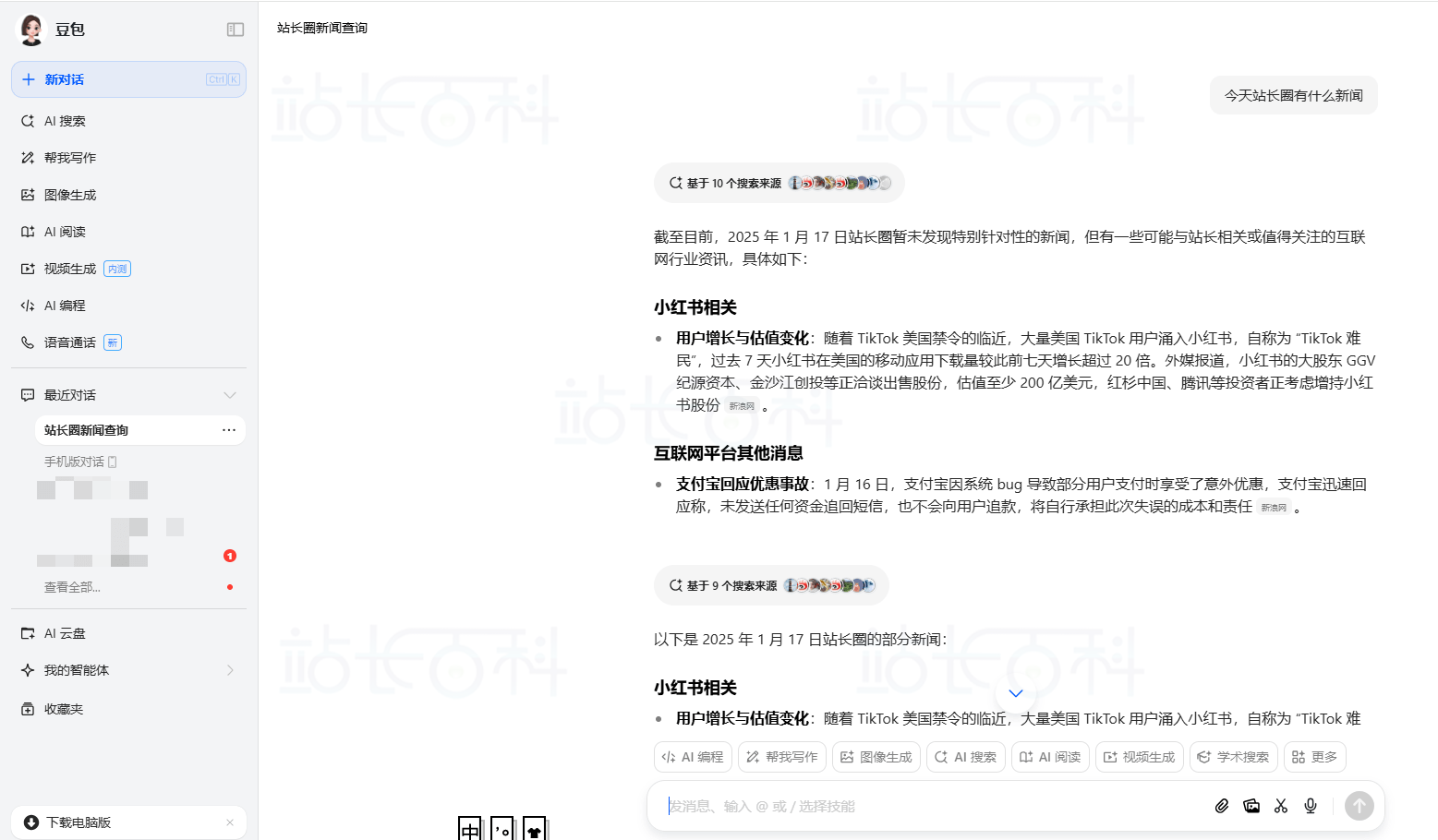The image size is (1438, 840).
Task: Click the 最近对话 chat bubble icon
Action: coord(28,395)
